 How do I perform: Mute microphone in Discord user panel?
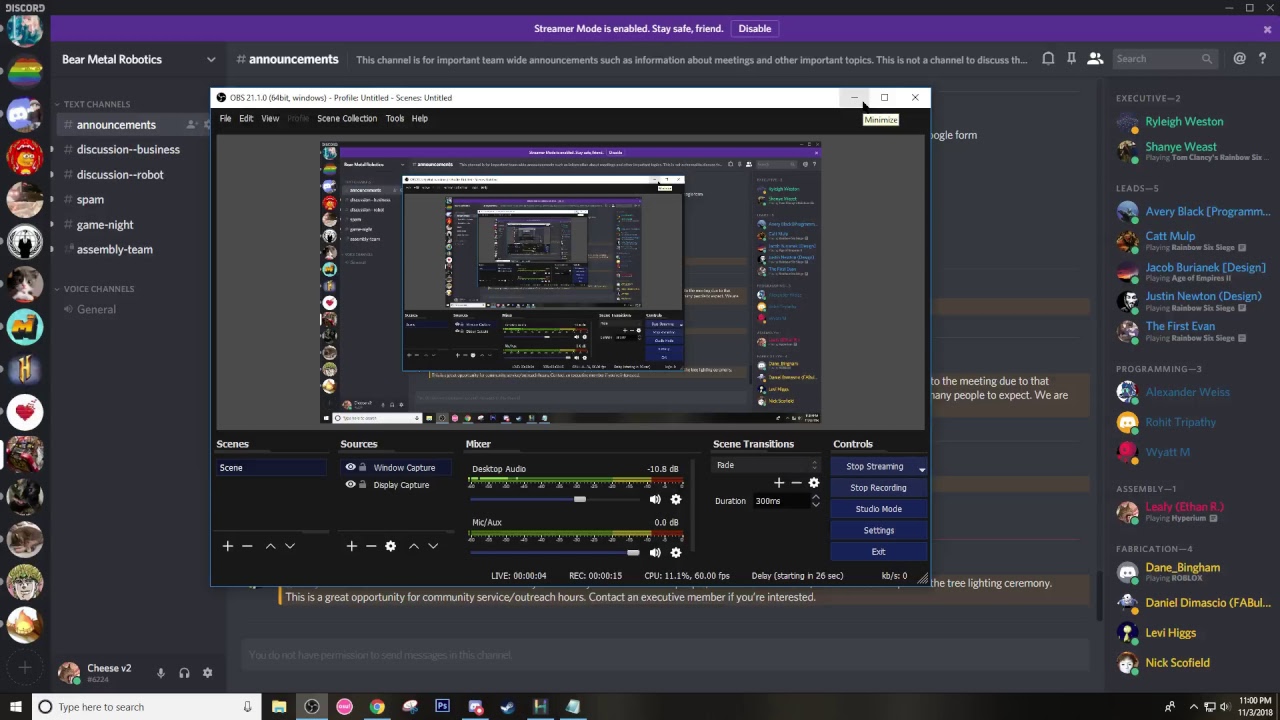[160, 673]
